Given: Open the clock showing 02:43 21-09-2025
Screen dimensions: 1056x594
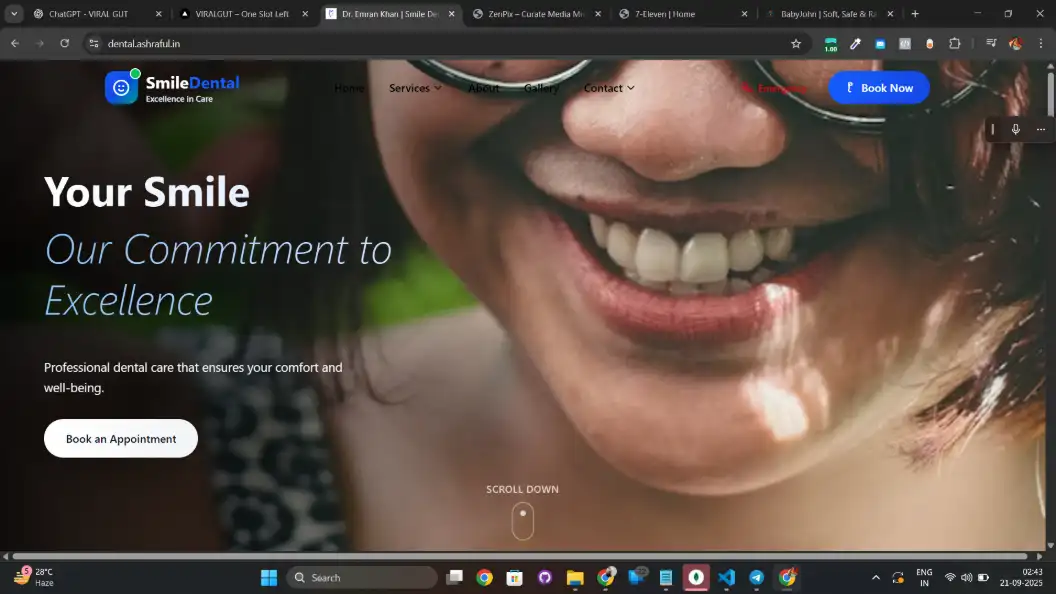Looking at the screenshot, I should pyautogui.click(x=1021, y=577).
